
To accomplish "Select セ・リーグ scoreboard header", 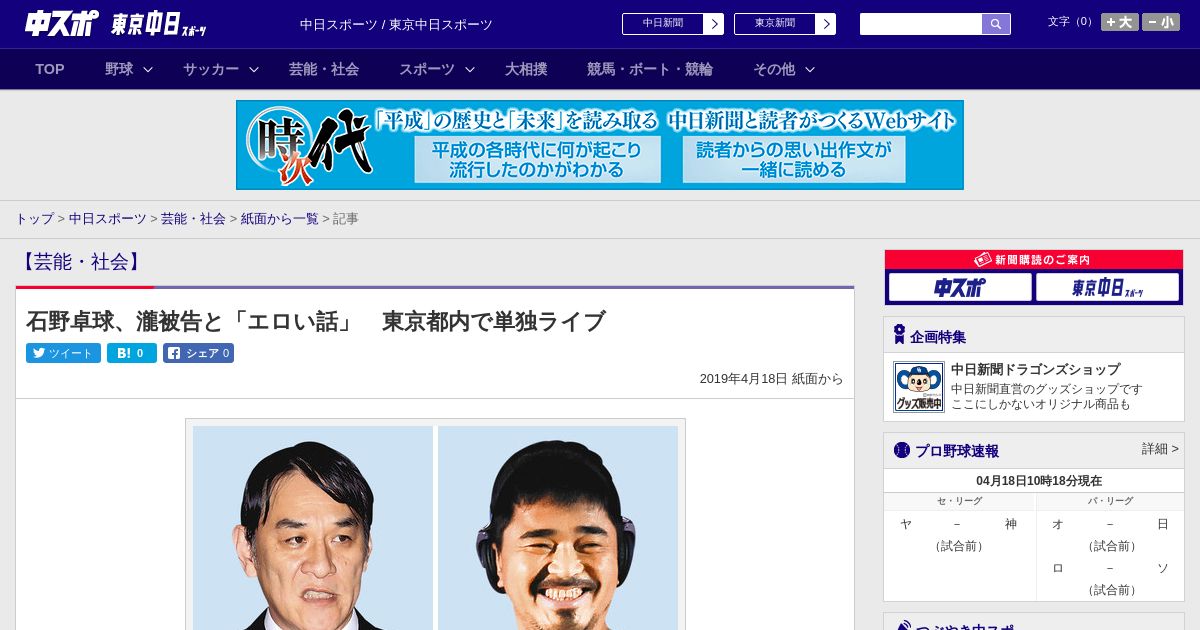I will pos(959,501).
